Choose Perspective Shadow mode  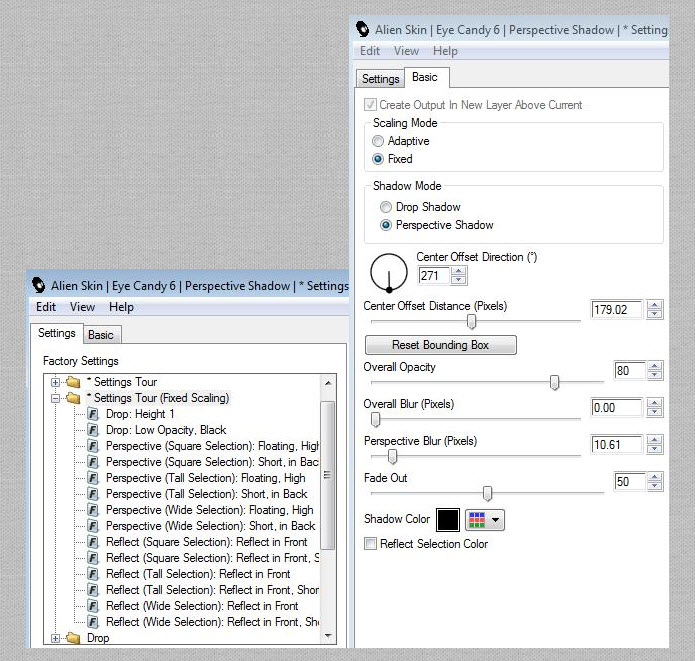click(386, 225)
